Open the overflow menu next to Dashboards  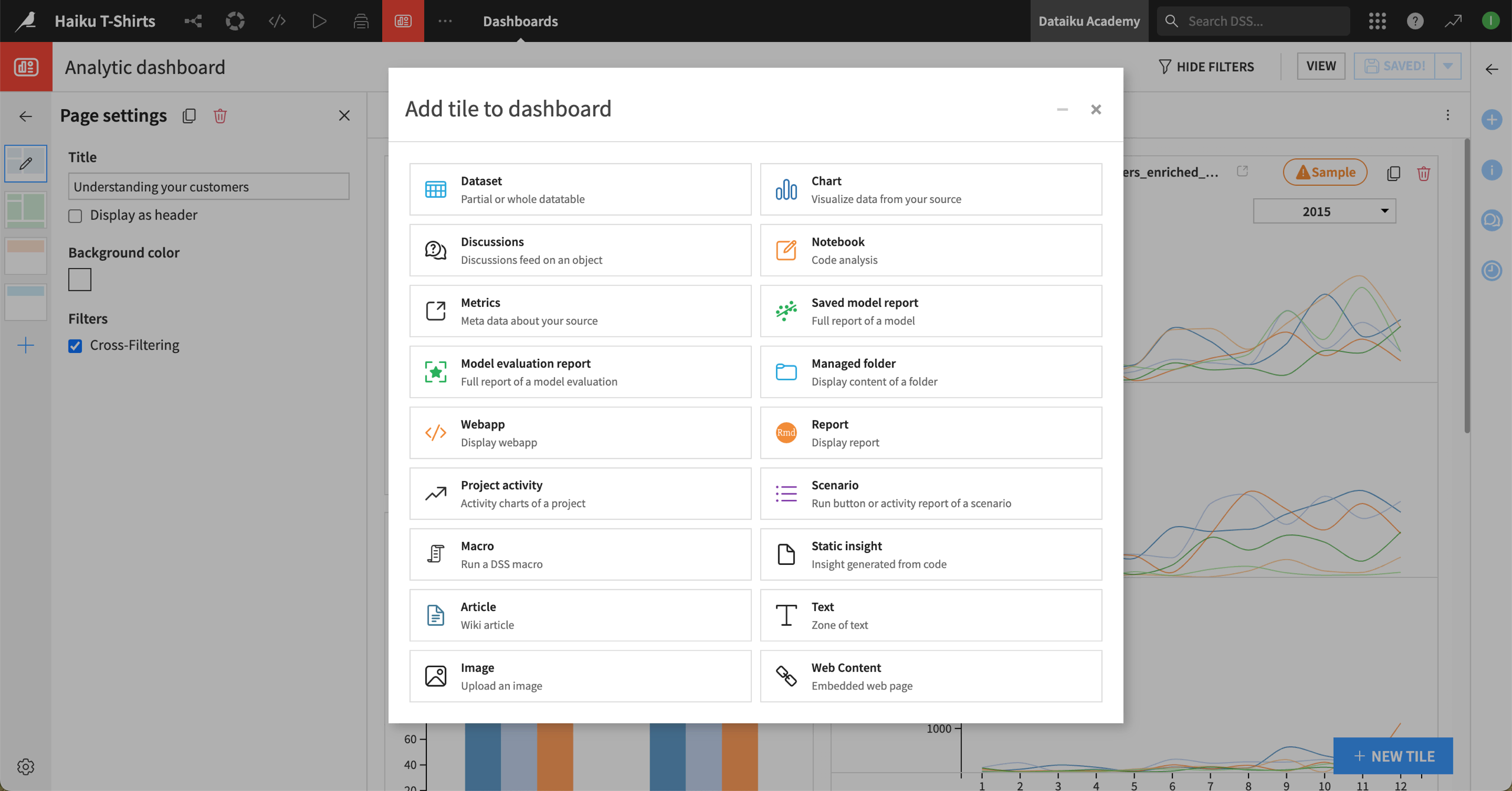tap(445, 21)
